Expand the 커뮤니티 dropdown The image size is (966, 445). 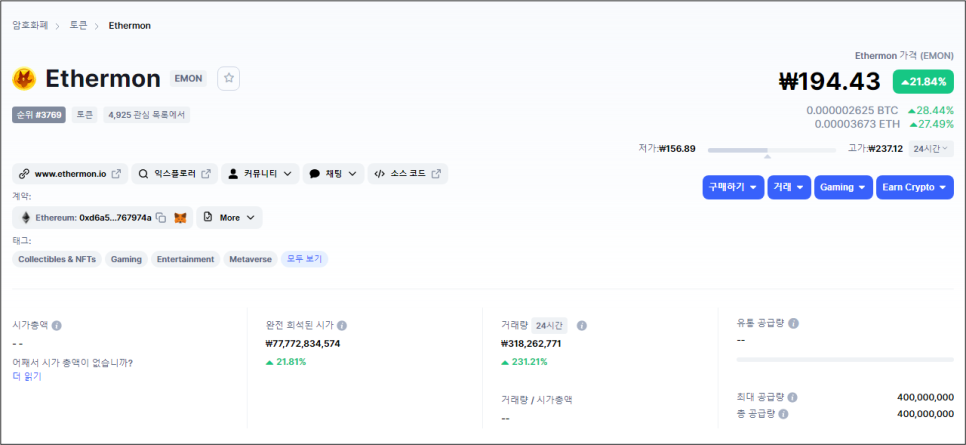point(260,174)
